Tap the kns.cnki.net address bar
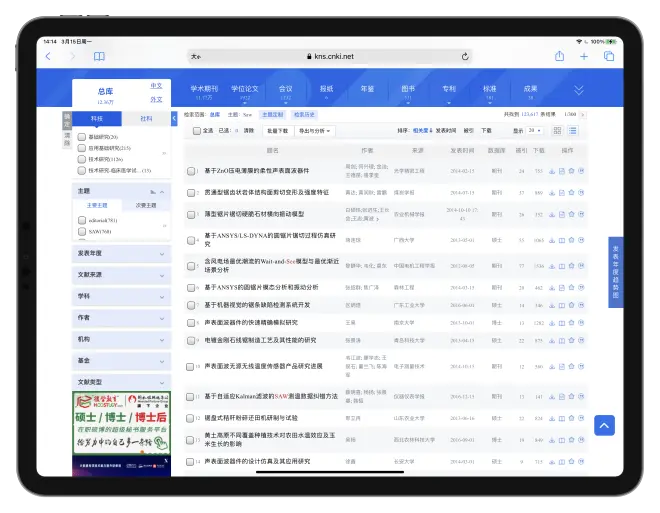 pyautogui.click(x=330, y=56)
